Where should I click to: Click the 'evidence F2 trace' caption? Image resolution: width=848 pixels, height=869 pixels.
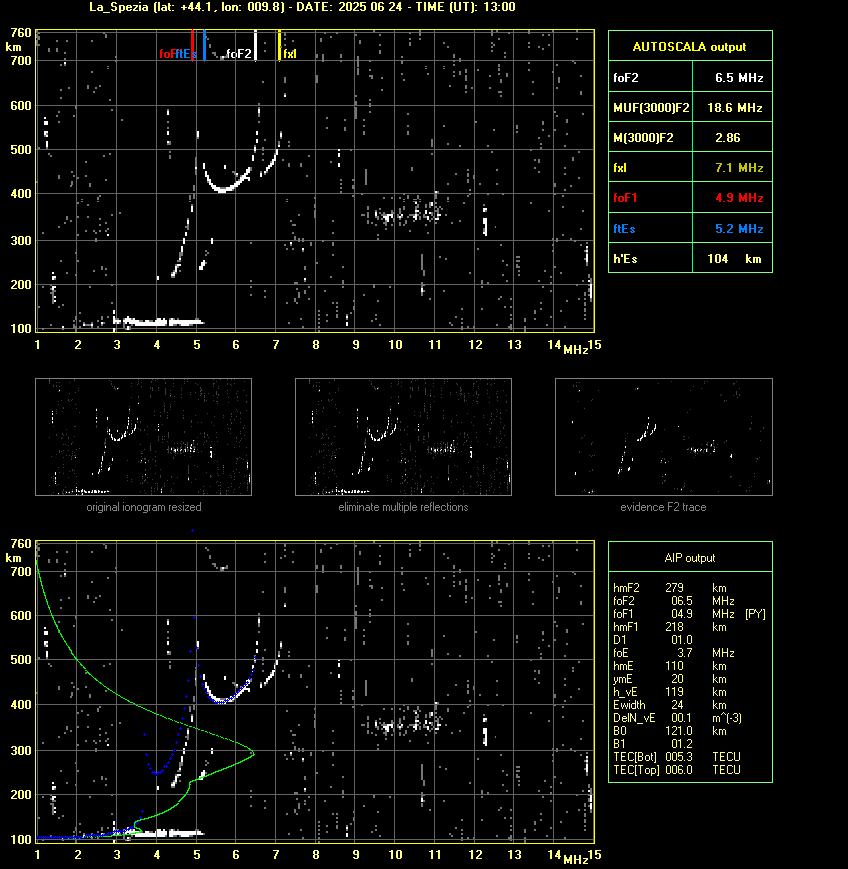click(x=663, y=507)
